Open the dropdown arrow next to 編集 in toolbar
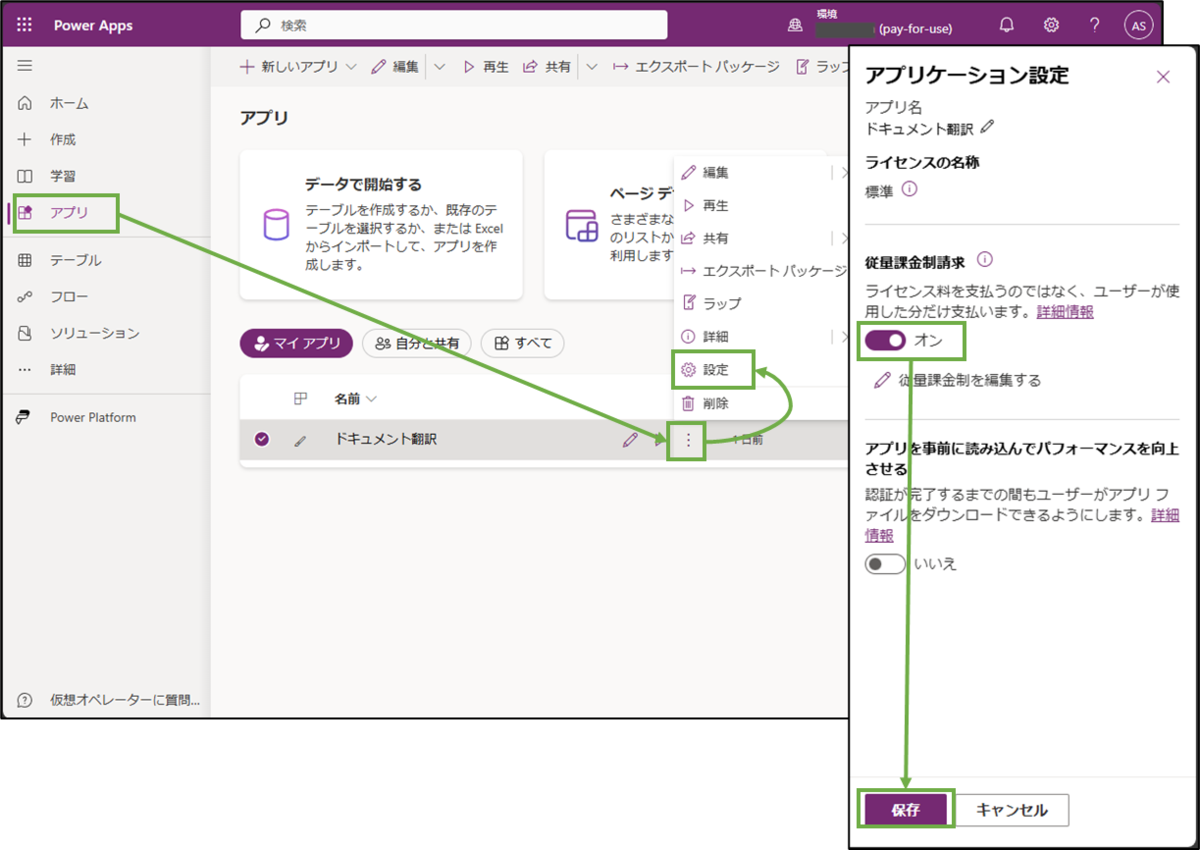 439,67
